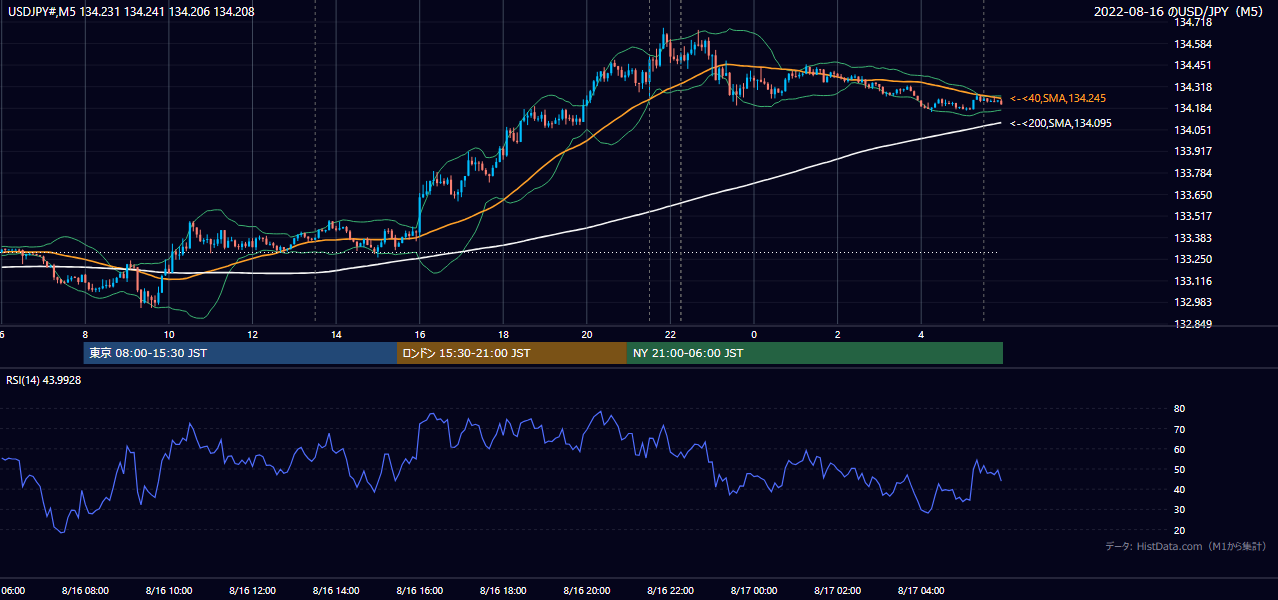
Task: Click RSI axis level 70
Action: click(1179, 429)
